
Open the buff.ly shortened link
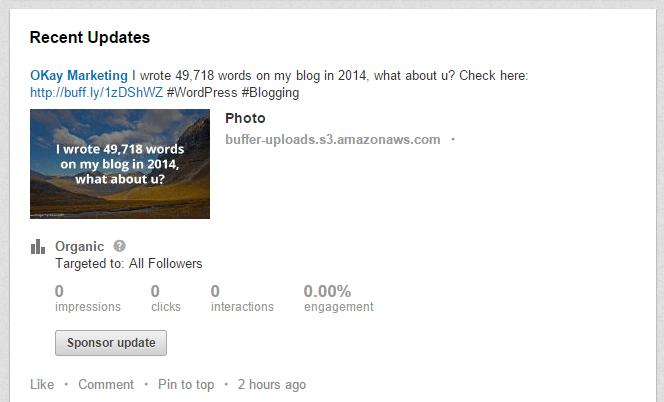tap(97, 92)
